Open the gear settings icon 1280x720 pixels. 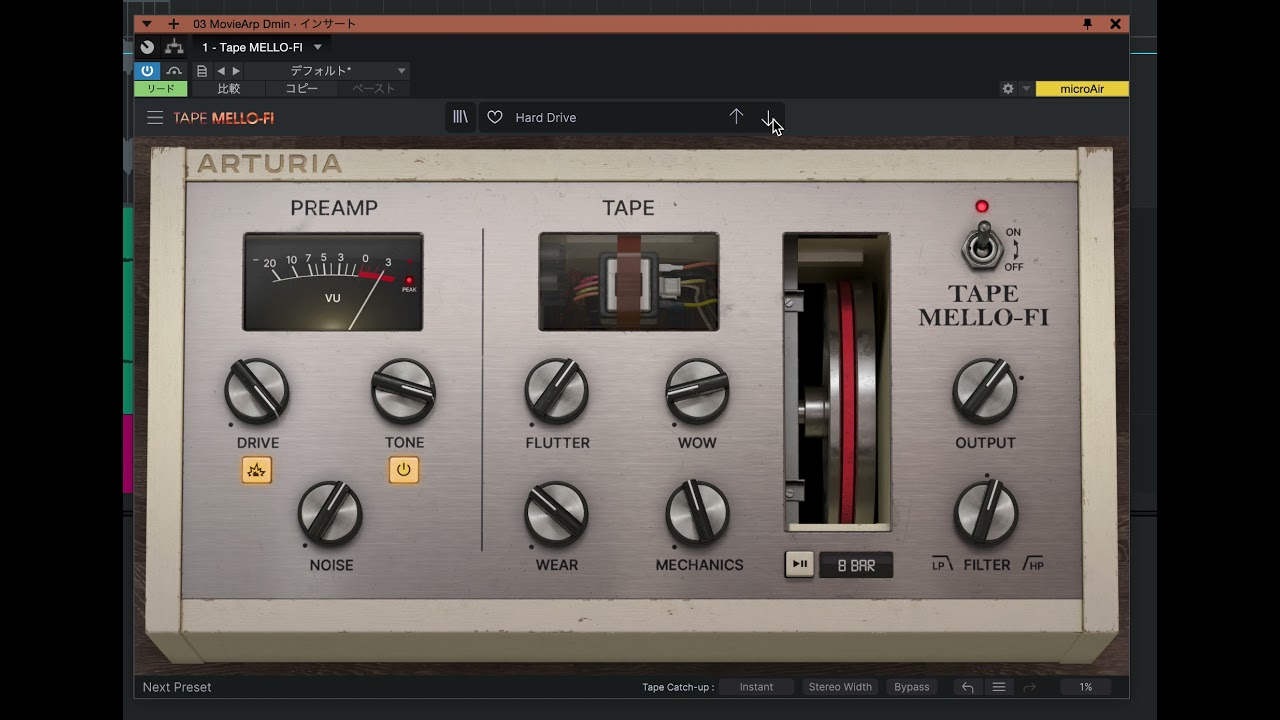[1008, 89]
